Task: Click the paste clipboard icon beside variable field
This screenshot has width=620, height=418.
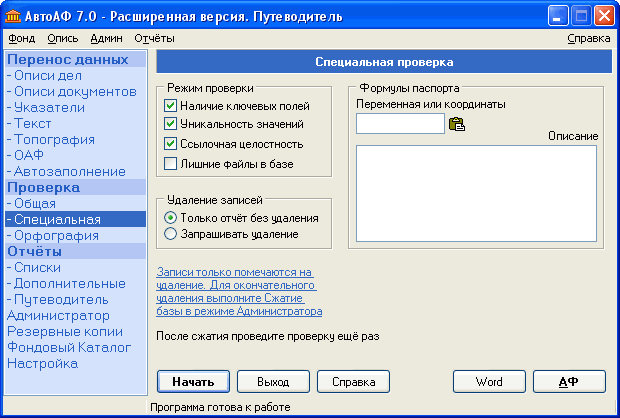Action: pos(457,124)
